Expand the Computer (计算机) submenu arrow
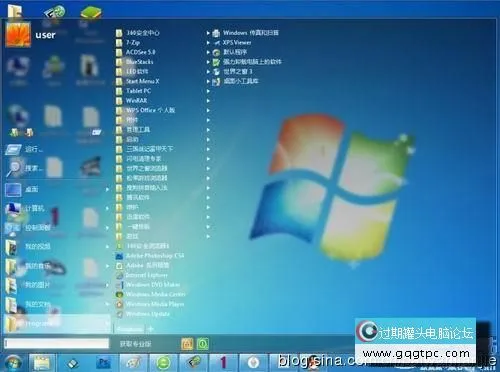 107,209
